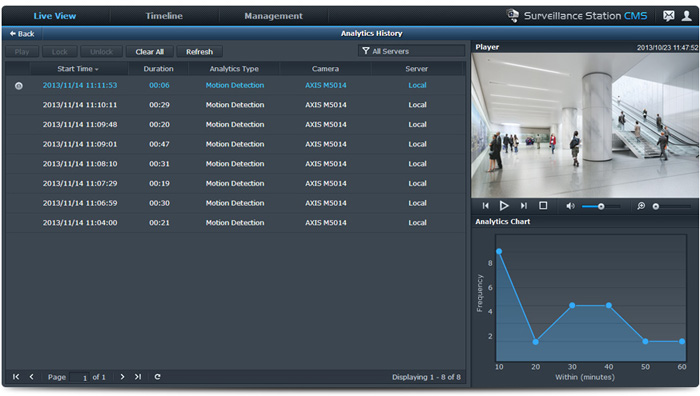This screenshot has width=700, height=396.
Task: Select the 11:09:01 motion detection event row
Action: pos(235,144)
